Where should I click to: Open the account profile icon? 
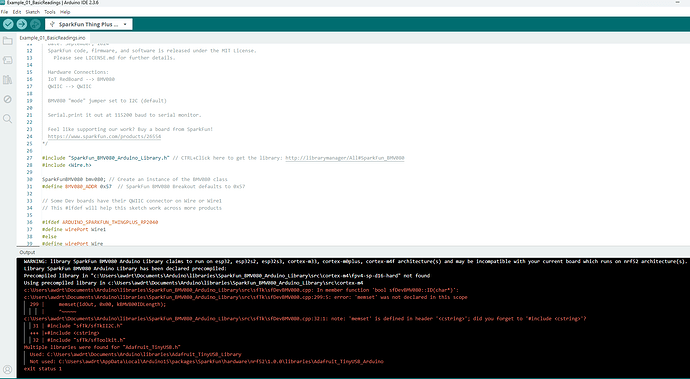pyautogui.click(x=7, y=369)
